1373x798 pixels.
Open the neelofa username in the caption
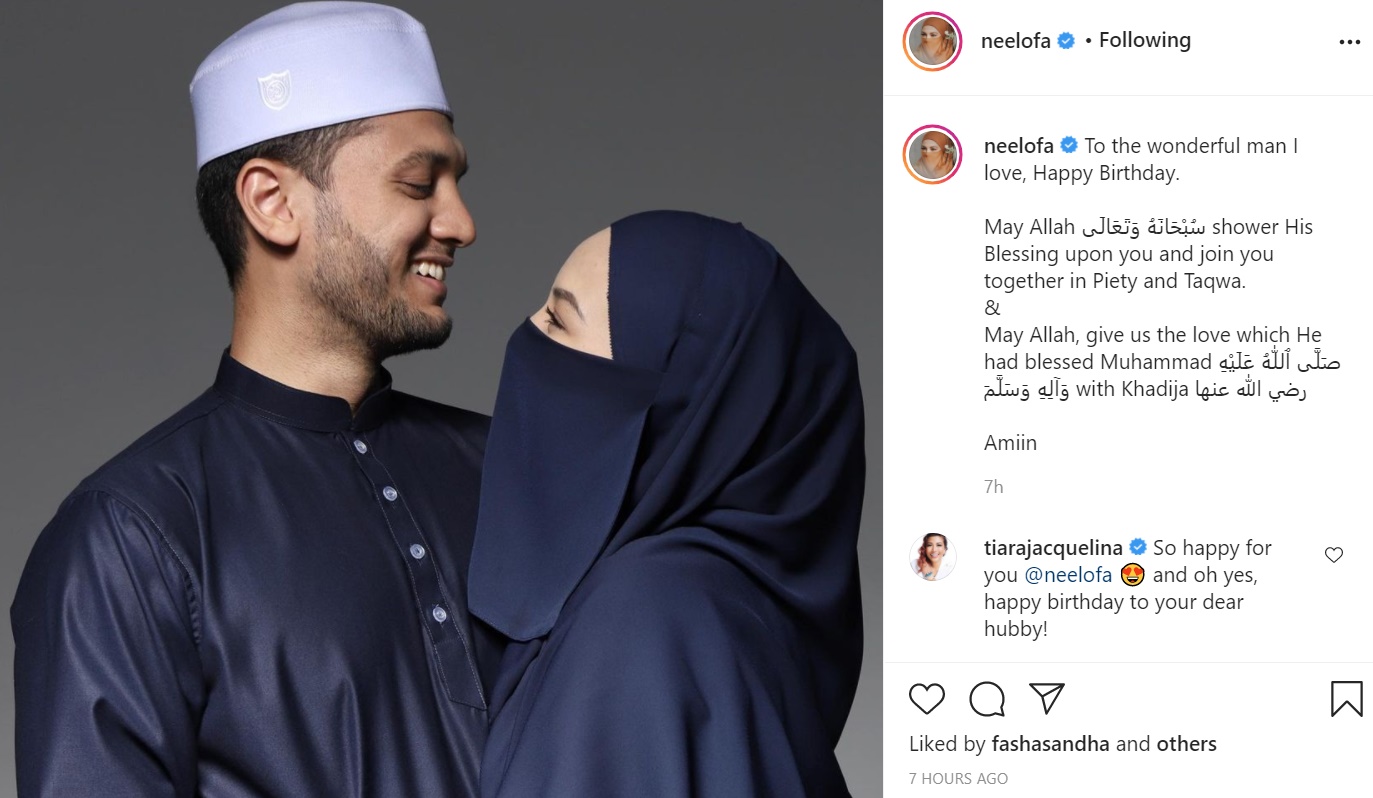[1017, 146]
